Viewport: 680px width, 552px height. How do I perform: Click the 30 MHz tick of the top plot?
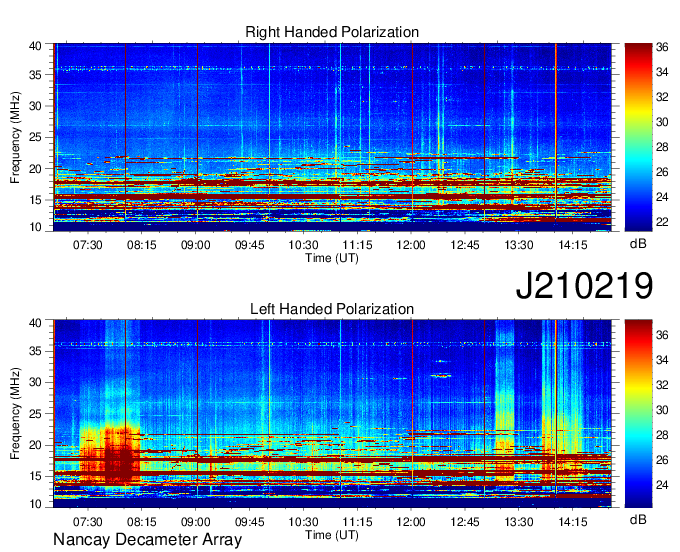(35, 106)
